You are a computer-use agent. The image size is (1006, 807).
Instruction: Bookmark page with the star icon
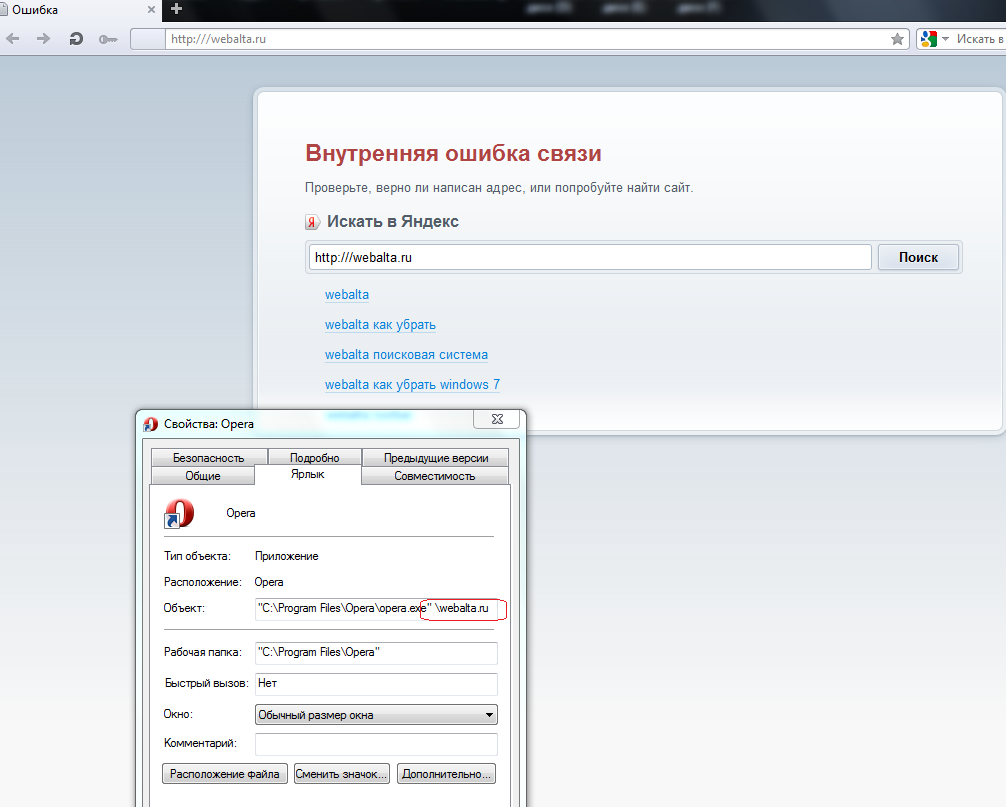coord(898,39)
